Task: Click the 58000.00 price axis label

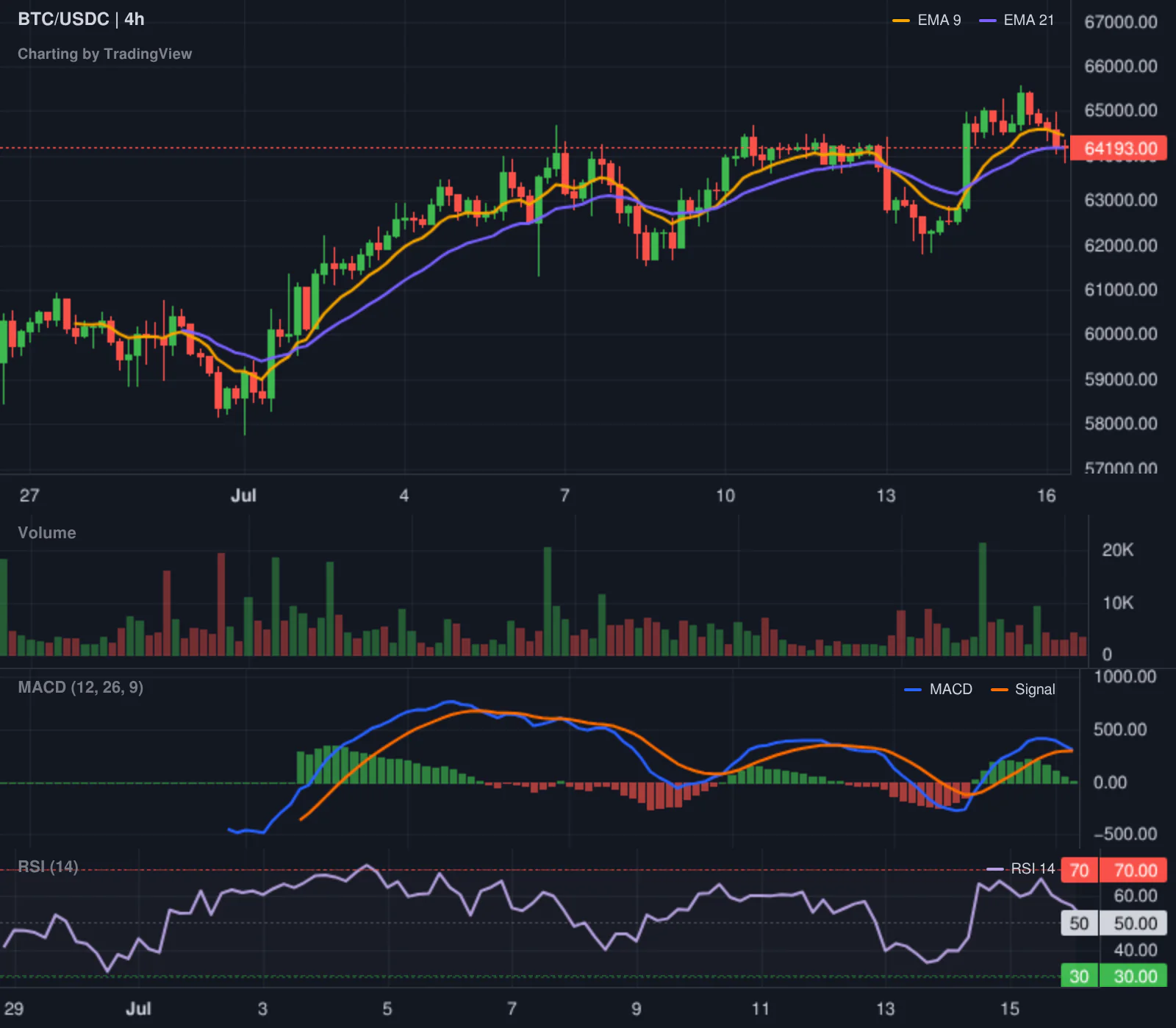Action: point(1121,424)
